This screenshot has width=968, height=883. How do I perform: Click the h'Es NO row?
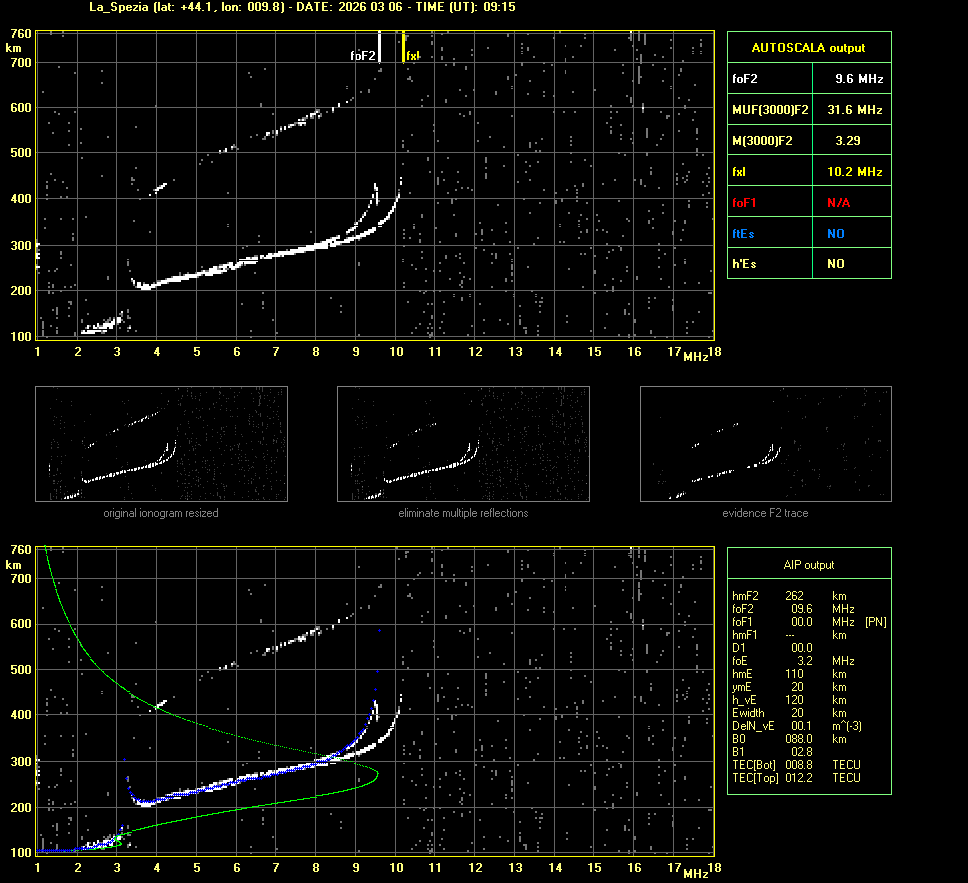808,264
